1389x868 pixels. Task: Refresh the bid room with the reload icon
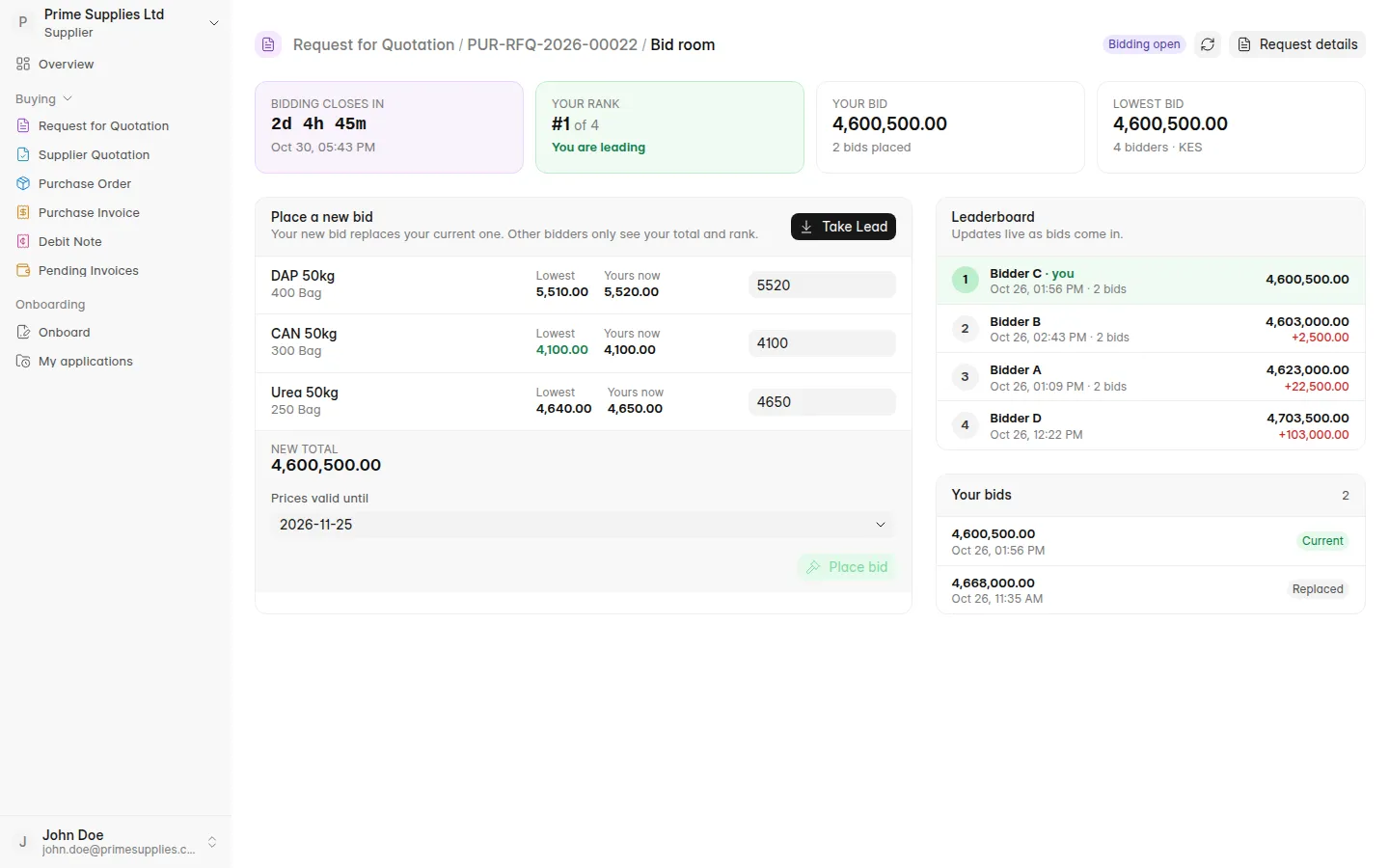click(x=1208, y=44)
